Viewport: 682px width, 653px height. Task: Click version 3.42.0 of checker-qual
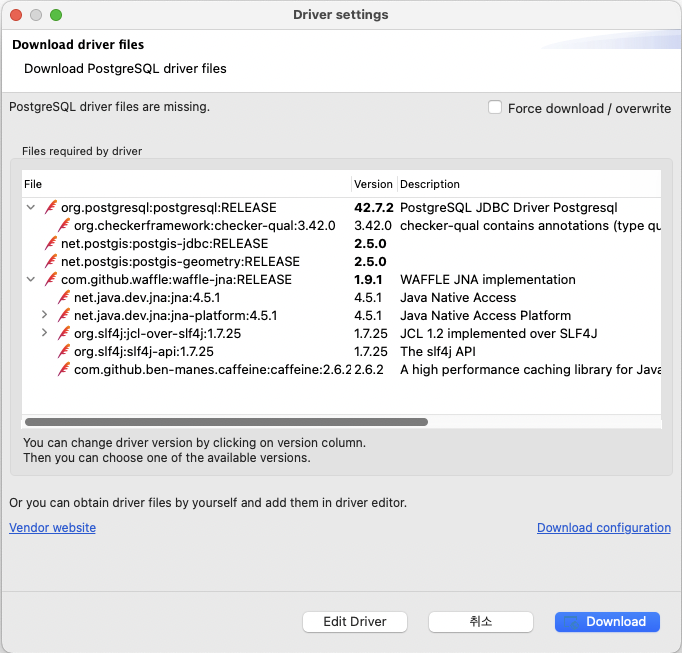pos(373,226)
